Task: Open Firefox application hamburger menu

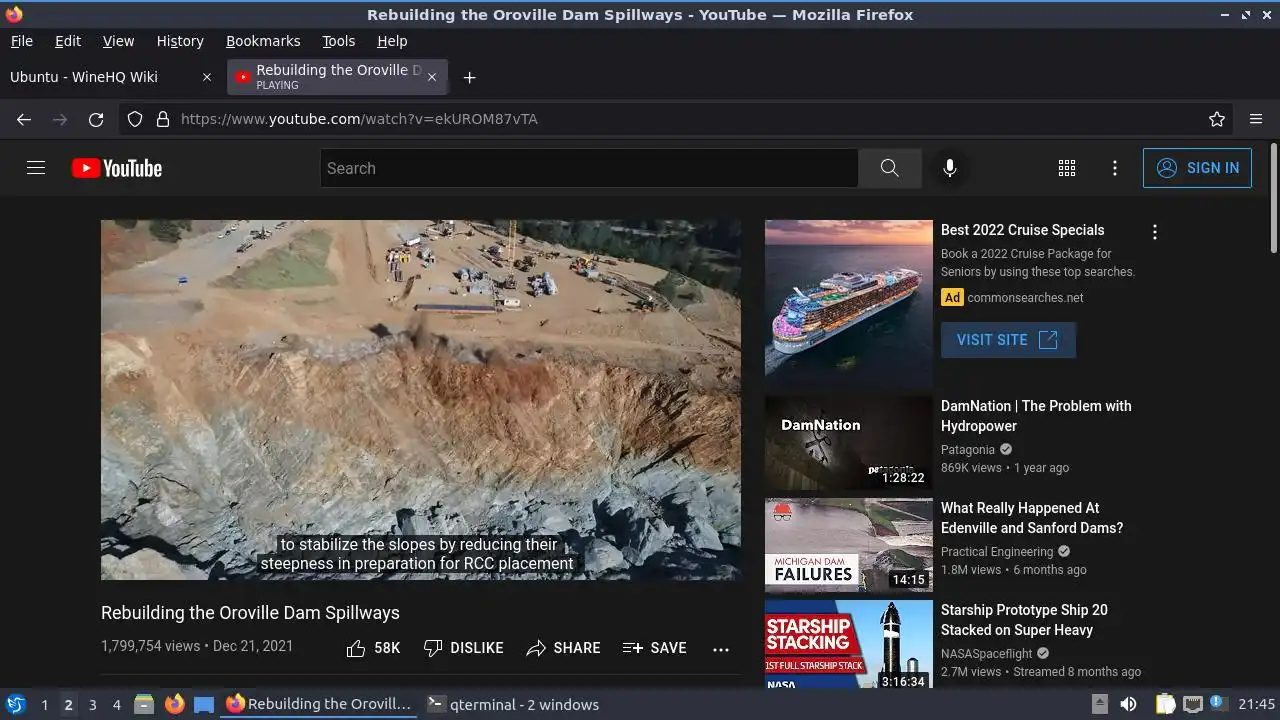Action: 1256,119
